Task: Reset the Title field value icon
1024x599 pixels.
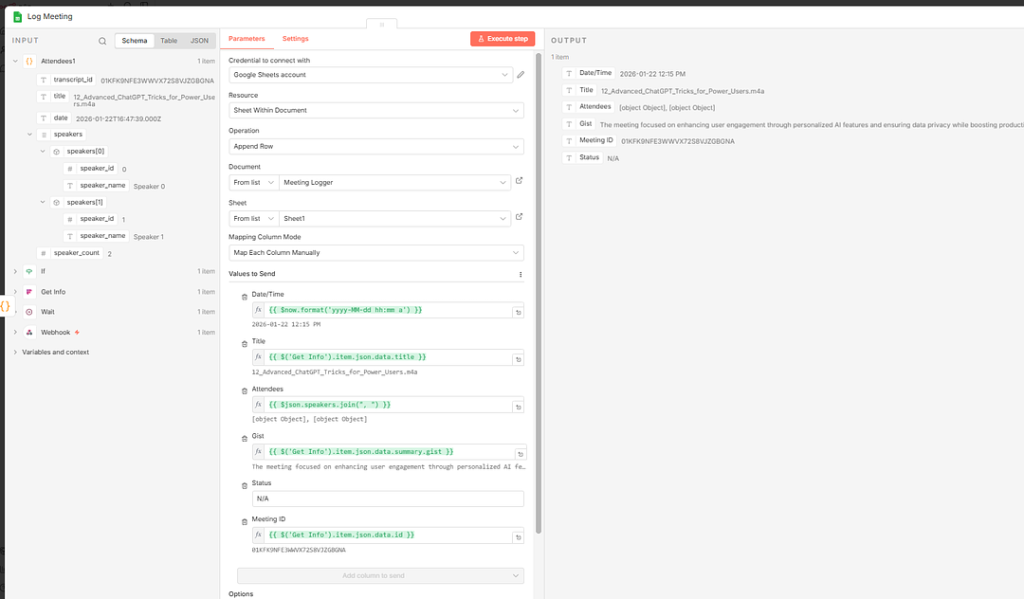Action: (519, 359)
